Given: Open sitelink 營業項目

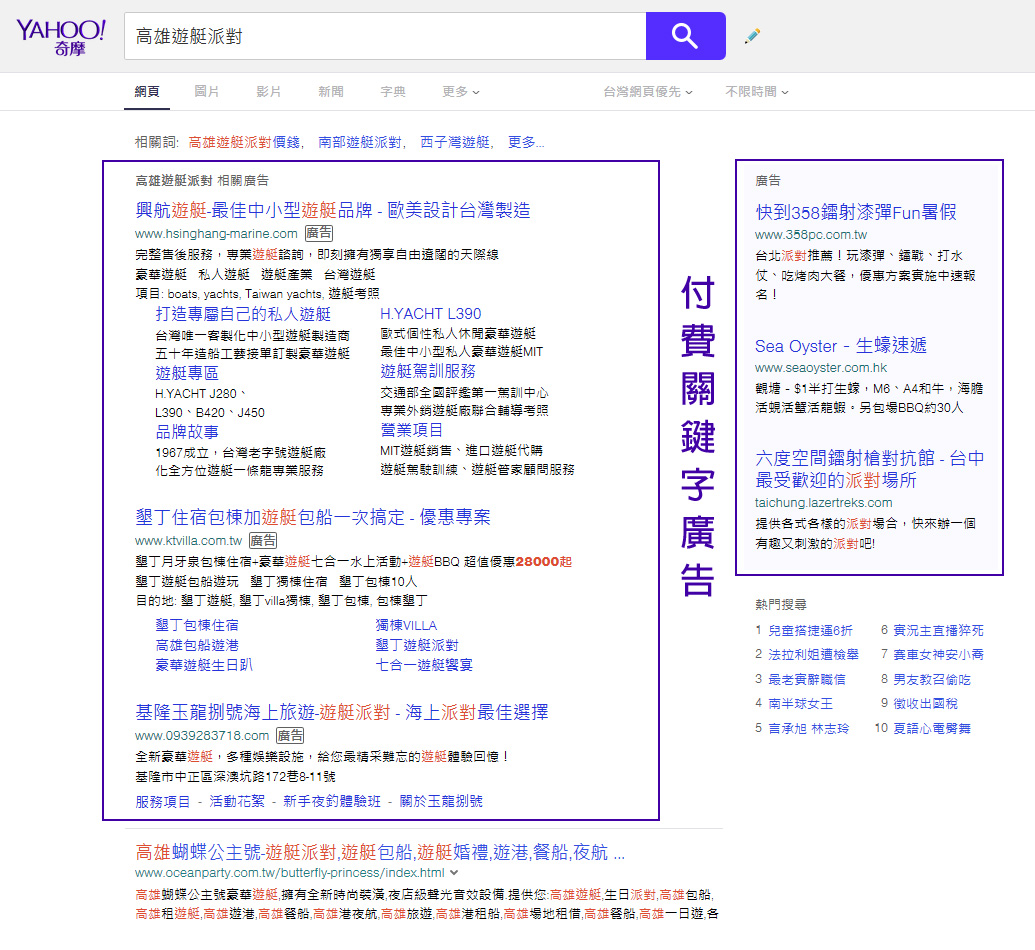Looking at the screenshot, I should (411, 430).
